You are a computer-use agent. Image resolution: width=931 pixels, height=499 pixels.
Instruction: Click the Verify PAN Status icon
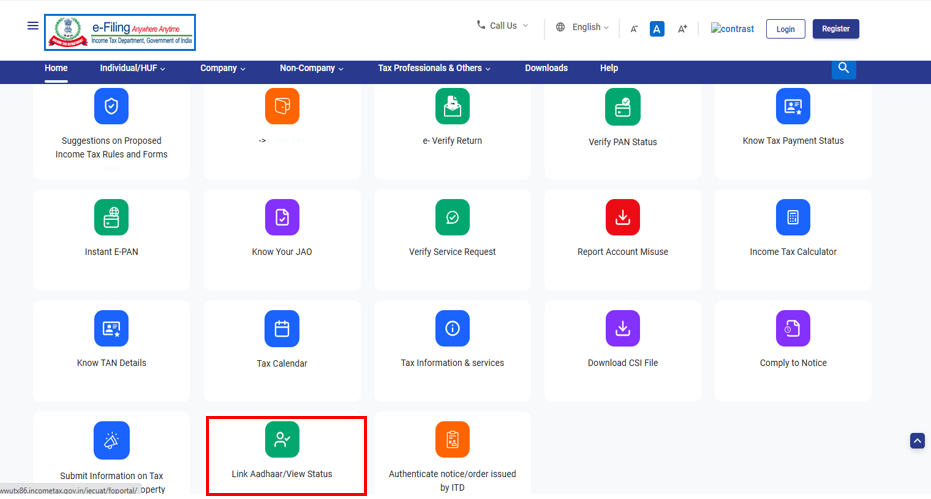tap(623, 107)
